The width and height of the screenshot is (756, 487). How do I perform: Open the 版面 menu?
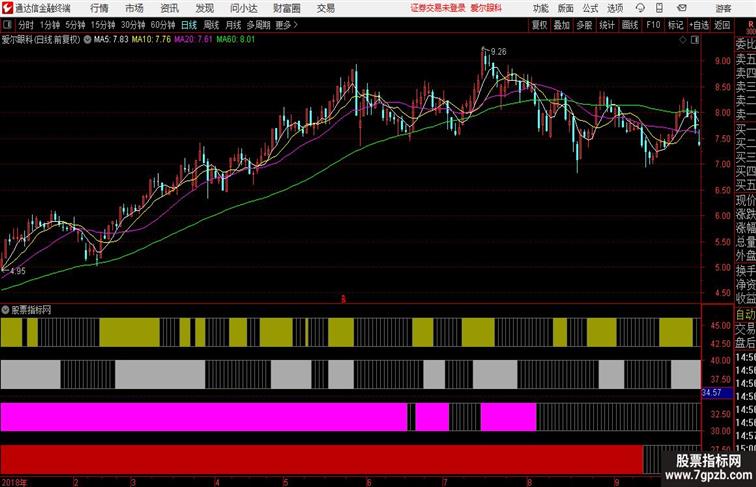566,8
